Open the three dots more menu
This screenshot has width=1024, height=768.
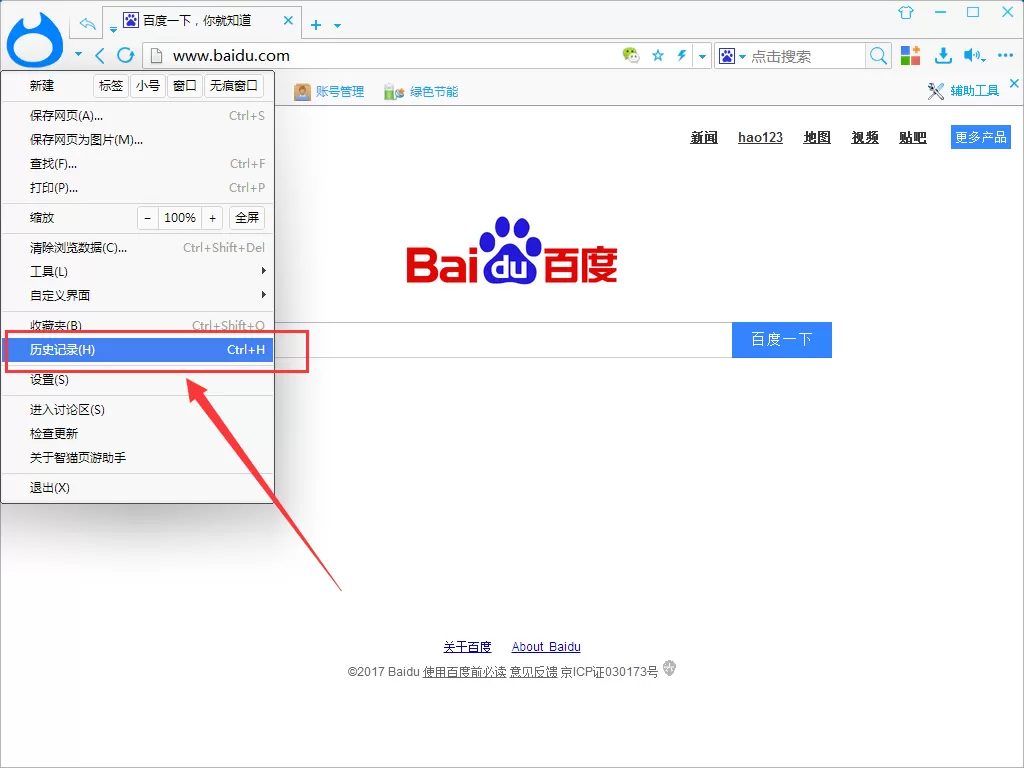(x=1005, y=56)
